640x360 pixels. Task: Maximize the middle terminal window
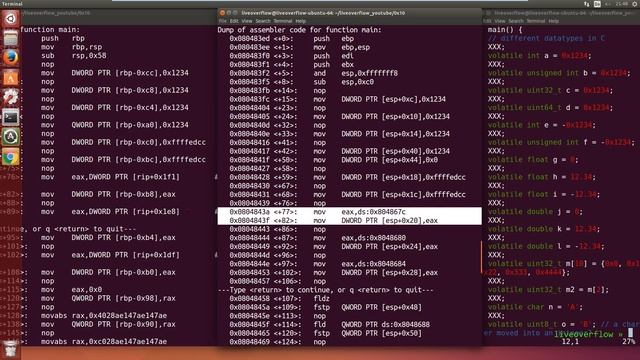click(x=235, y=13)
